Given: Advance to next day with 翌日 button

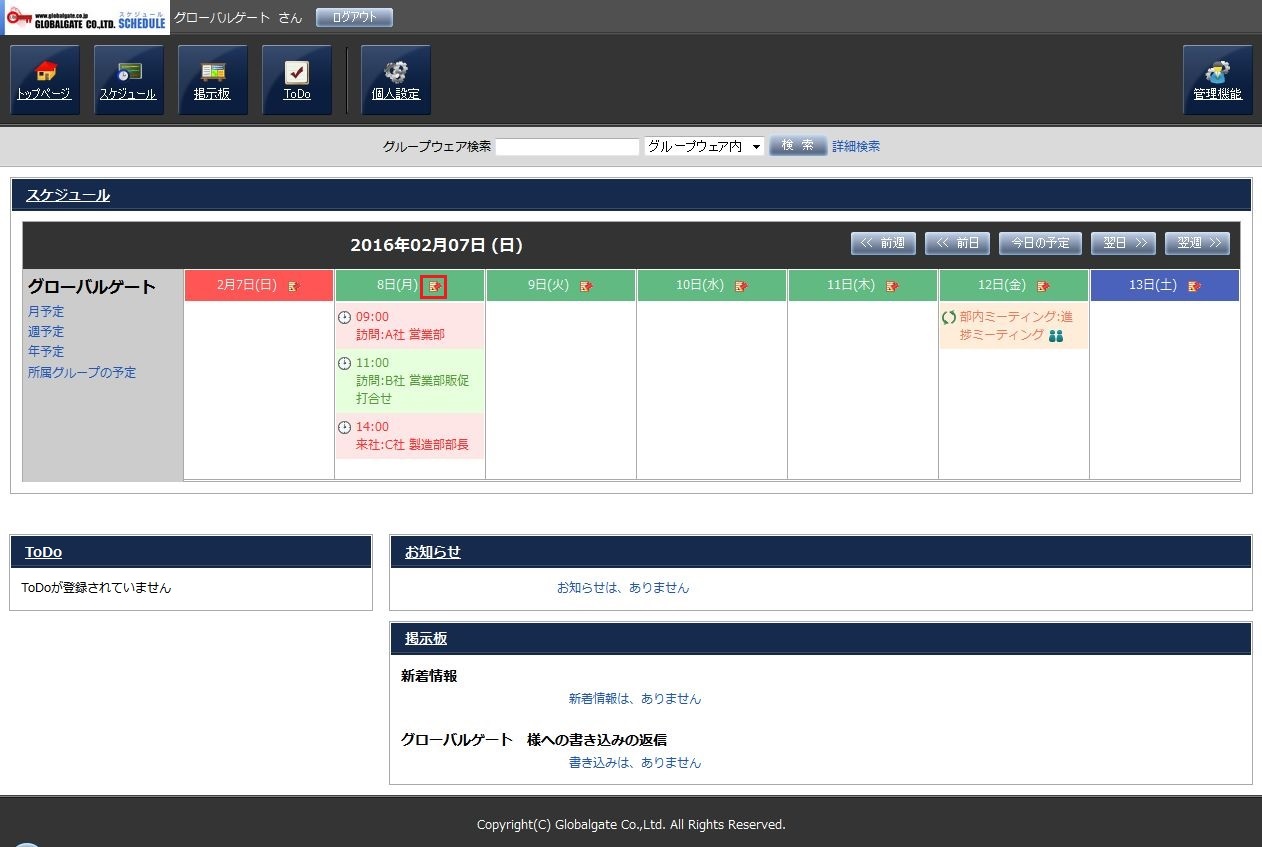Looking at the screenshot, I should click(x=1123, y=243).
